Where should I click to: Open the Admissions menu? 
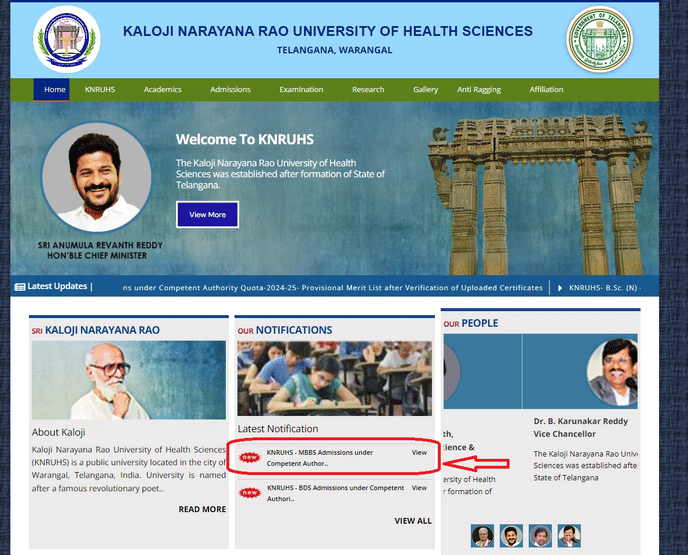230,90
